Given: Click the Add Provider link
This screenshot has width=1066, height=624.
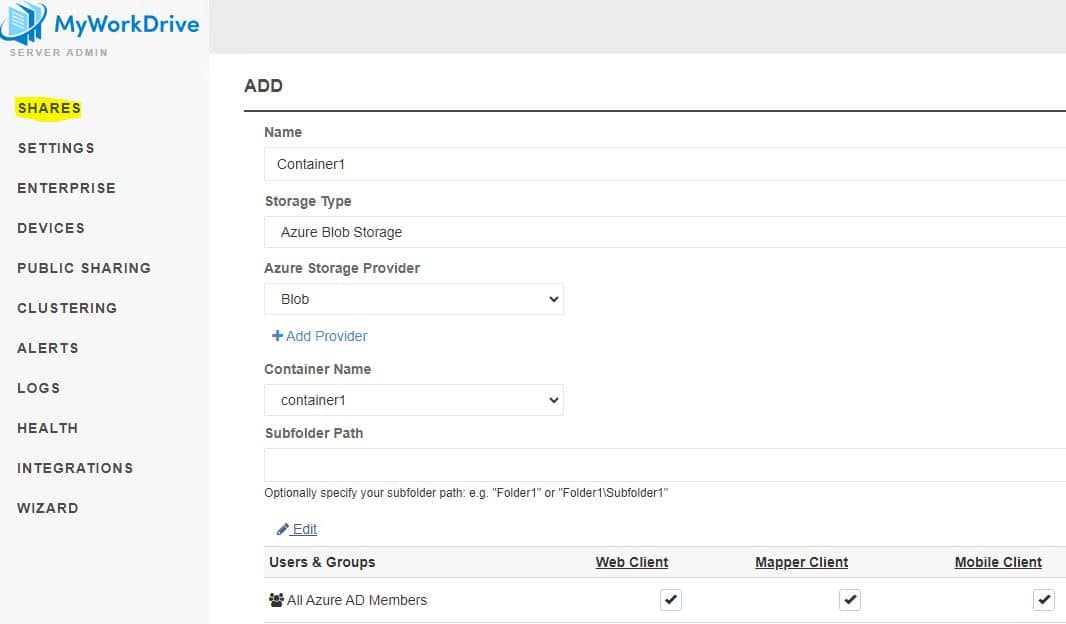Looking at the screenshot, I should tap(326, 336).
